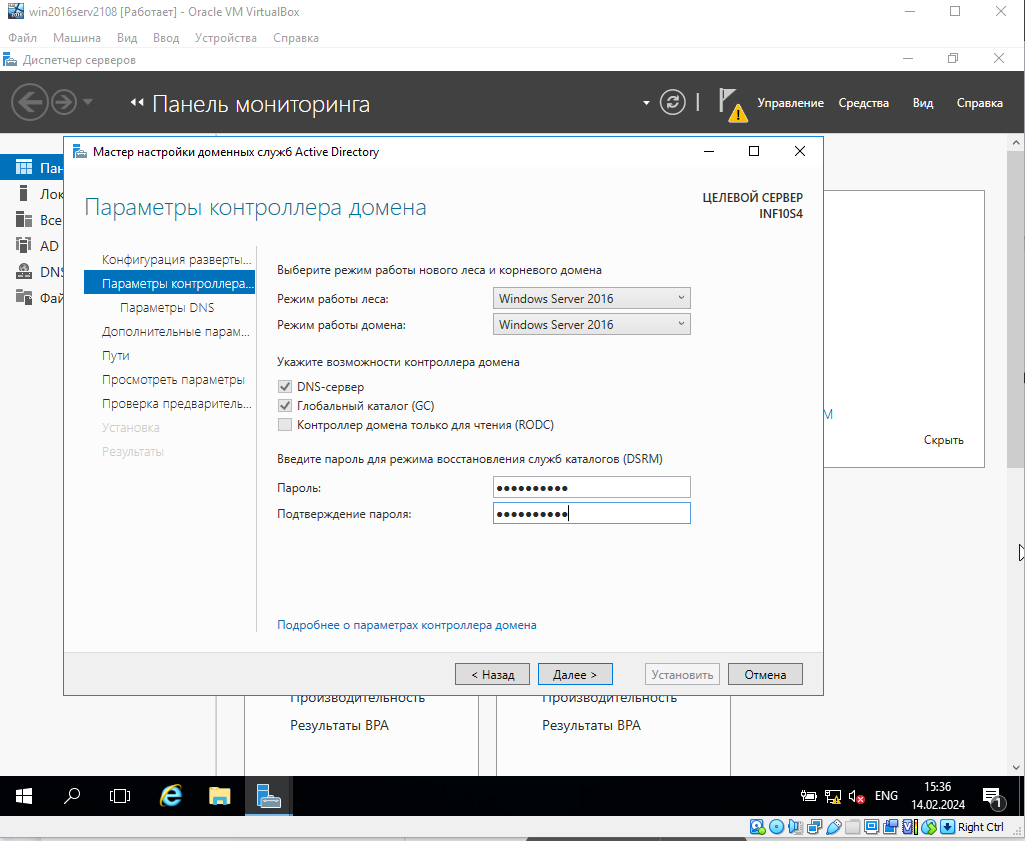Open Подробнее о параметрах контроллера домена link
The image size is (1025, 841).
[x=407, y=625]
